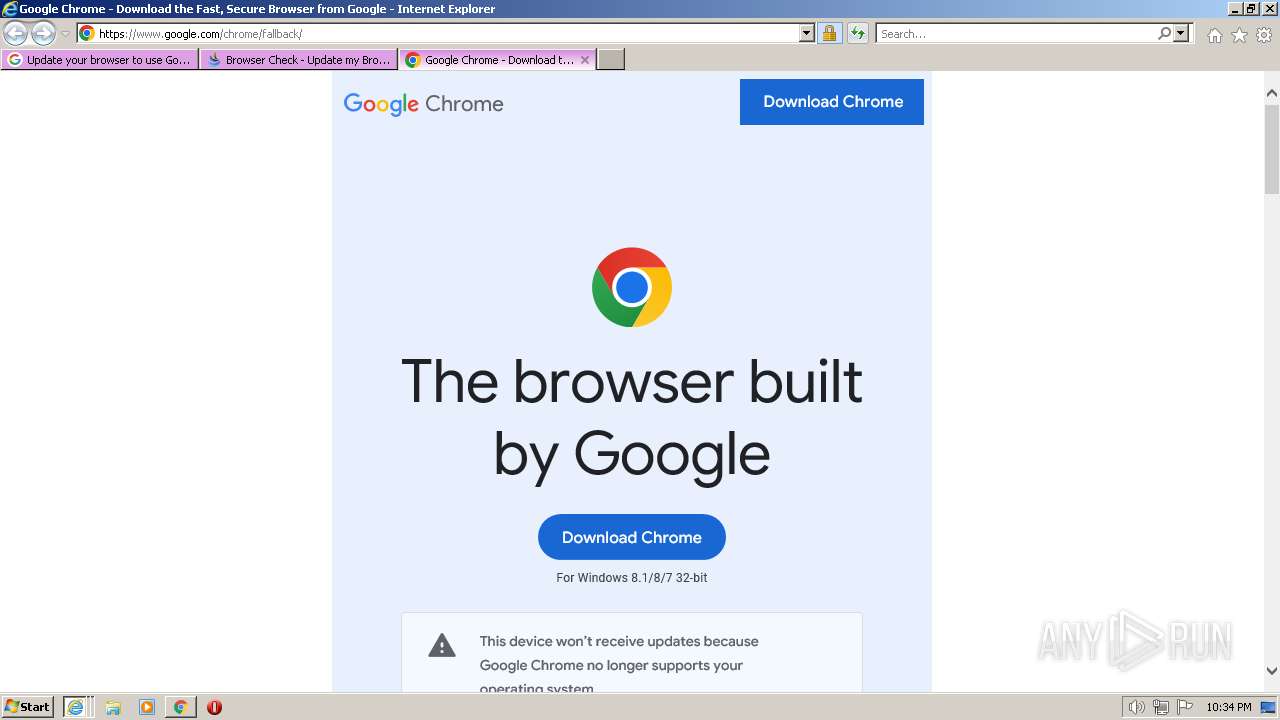Click the top-right Download Chrome button
The image size is (1280, 720).
point(832,102)
